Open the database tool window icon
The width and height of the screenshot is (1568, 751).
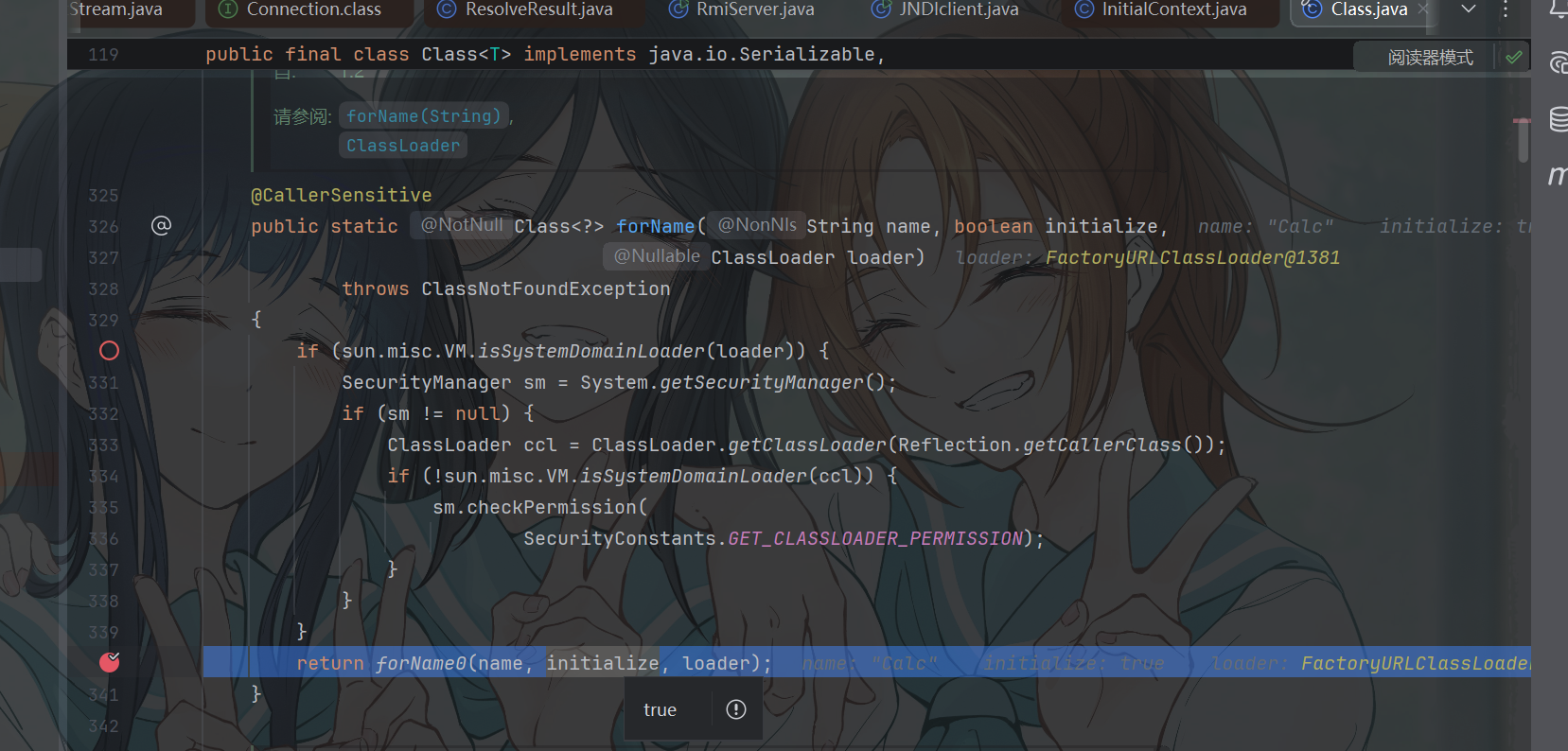point(1558,120)
